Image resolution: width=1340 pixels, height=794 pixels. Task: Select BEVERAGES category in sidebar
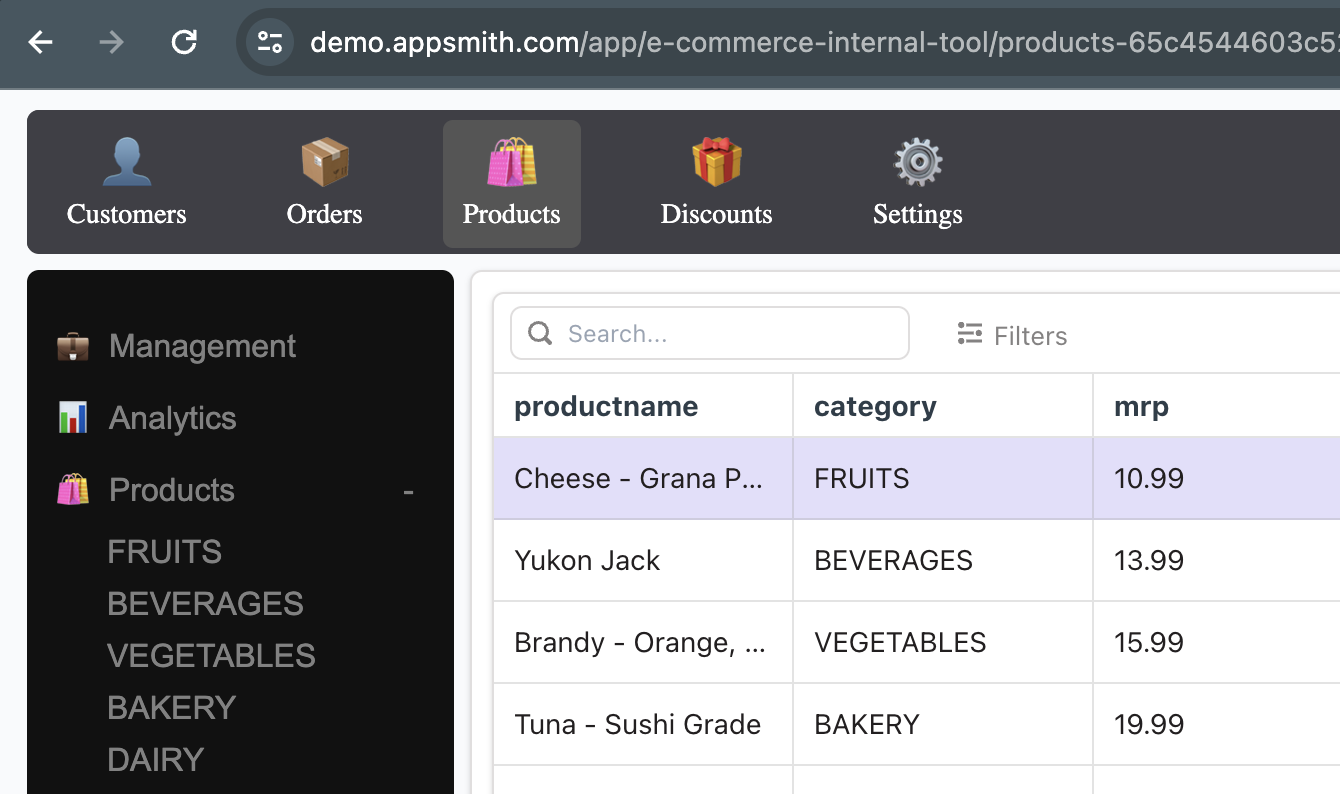click(205, 604)
